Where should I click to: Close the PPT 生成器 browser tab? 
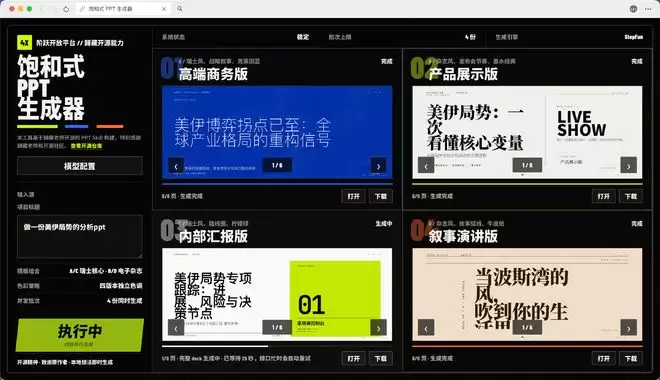tap(164, 9)
